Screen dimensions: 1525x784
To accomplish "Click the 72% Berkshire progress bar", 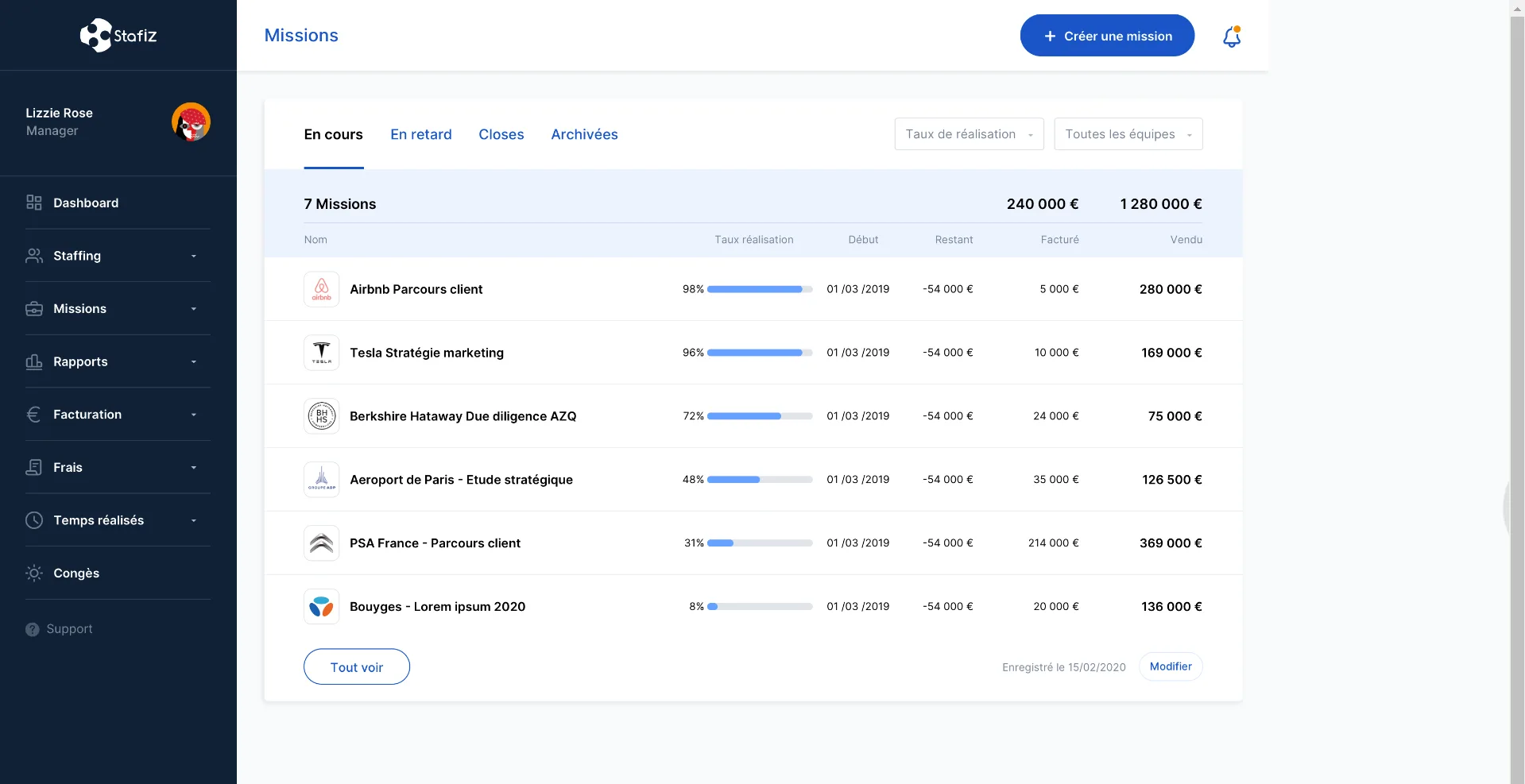I will tap(760, 416).
